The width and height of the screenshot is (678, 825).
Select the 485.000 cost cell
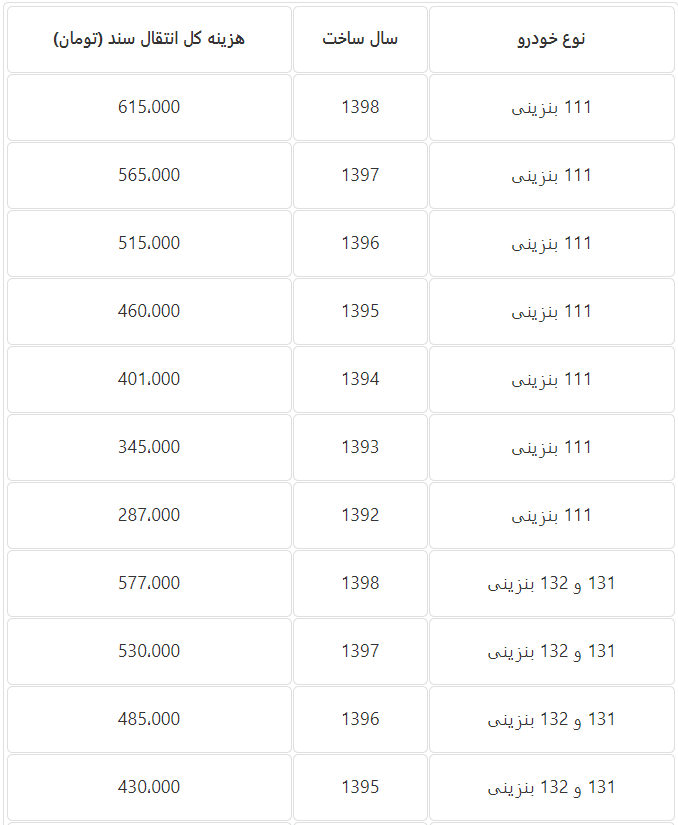[x=149, y=719]
